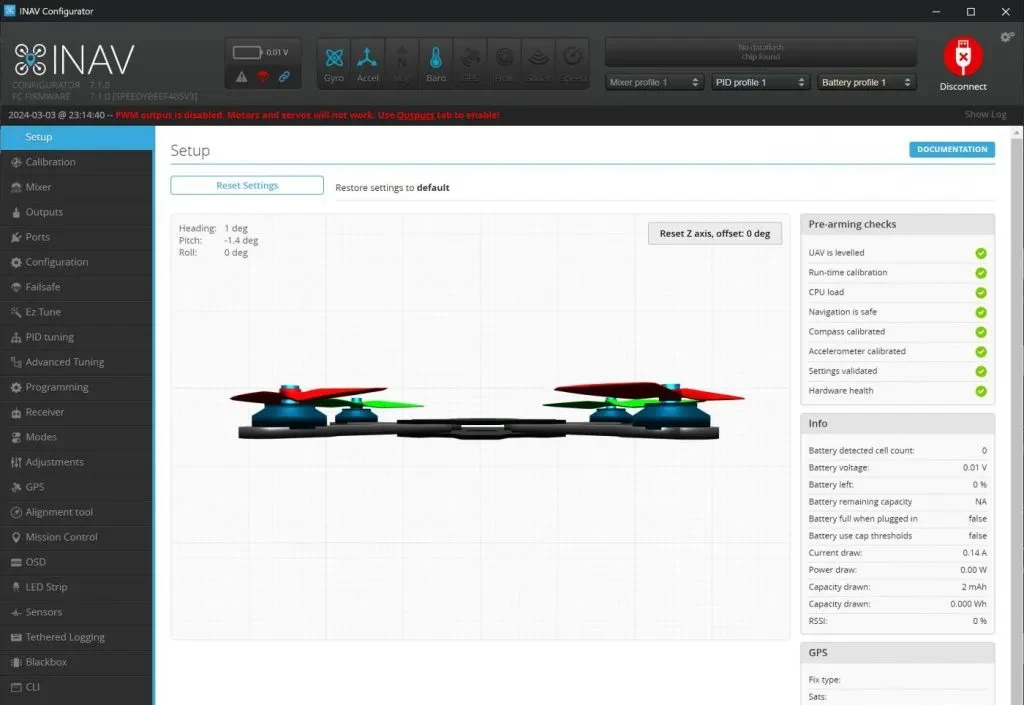Open the CLI tab
Screen dimensions: 1024x705
pos(77,687)
